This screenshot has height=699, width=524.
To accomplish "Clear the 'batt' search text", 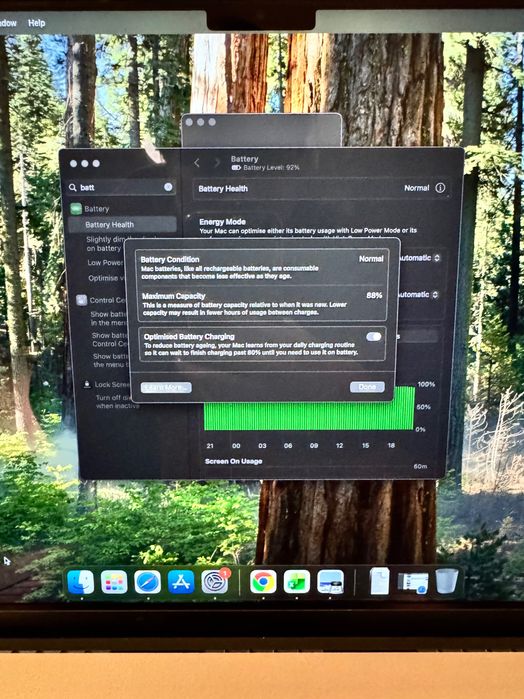I will (168, 187).
